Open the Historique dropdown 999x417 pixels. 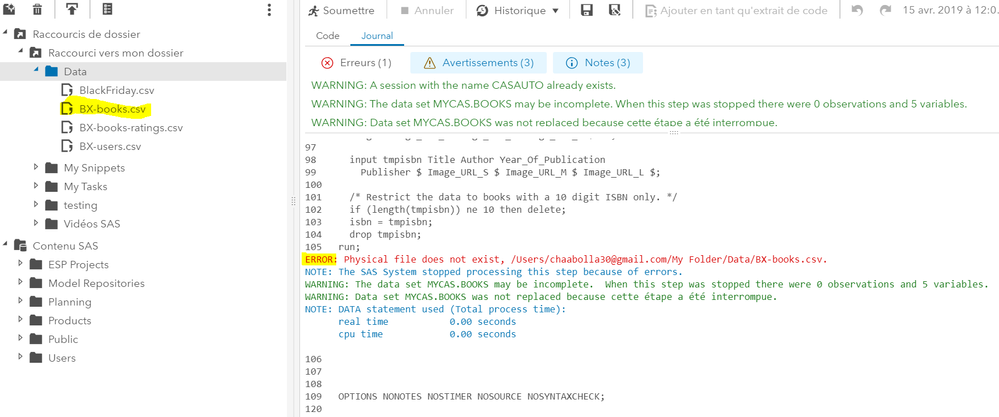coord(518,11)
